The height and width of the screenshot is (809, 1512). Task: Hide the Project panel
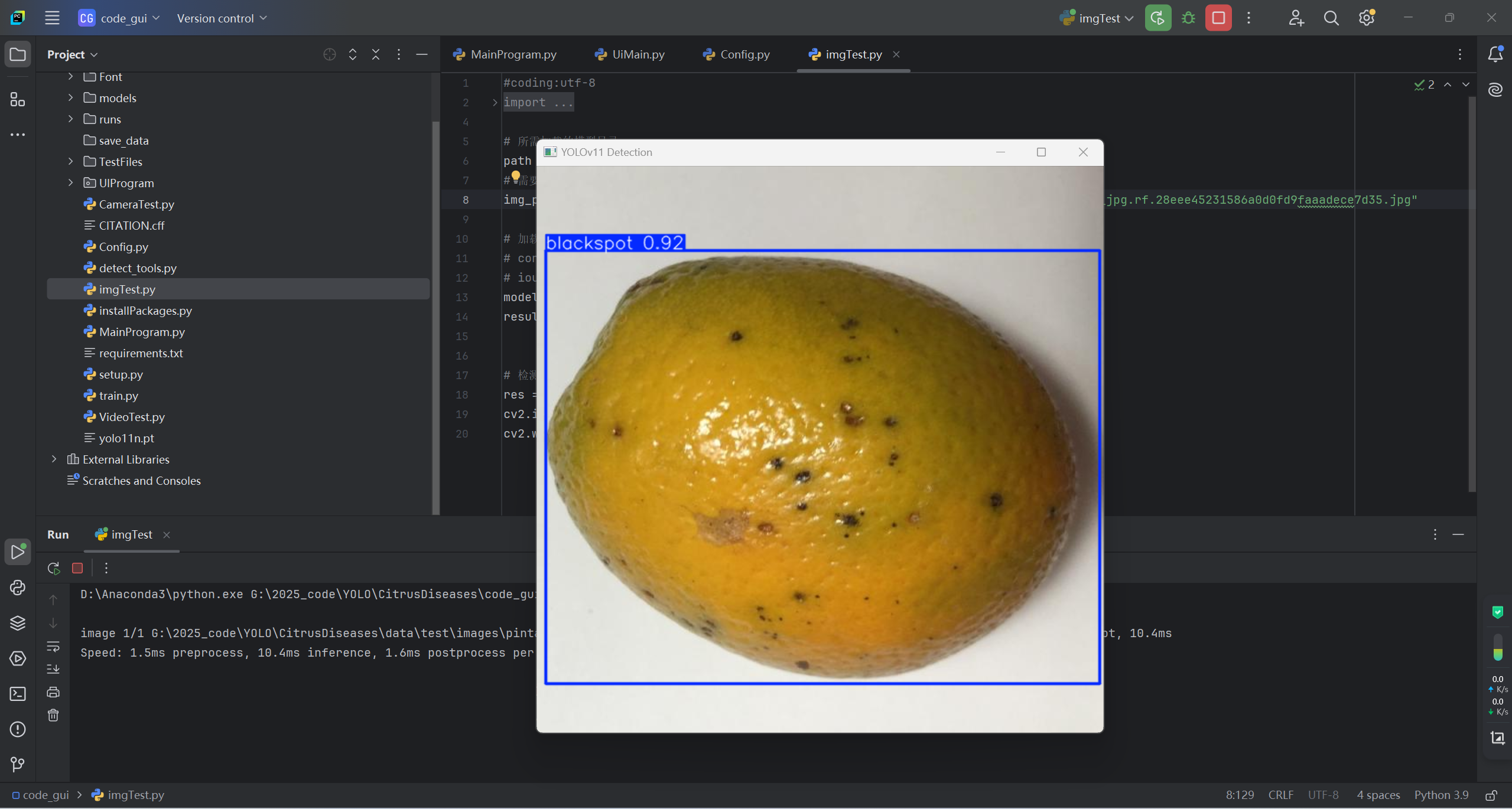point(422,54)
